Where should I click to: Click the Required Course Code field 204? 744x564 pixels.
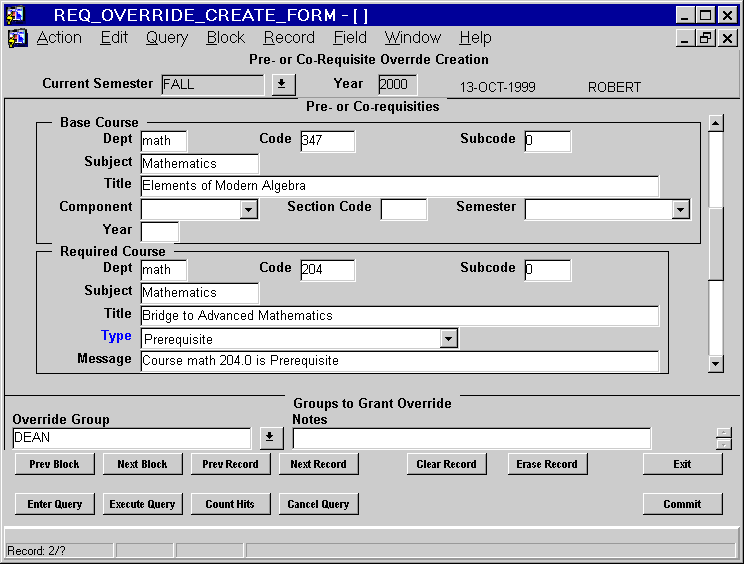click(x=327, y=270)
